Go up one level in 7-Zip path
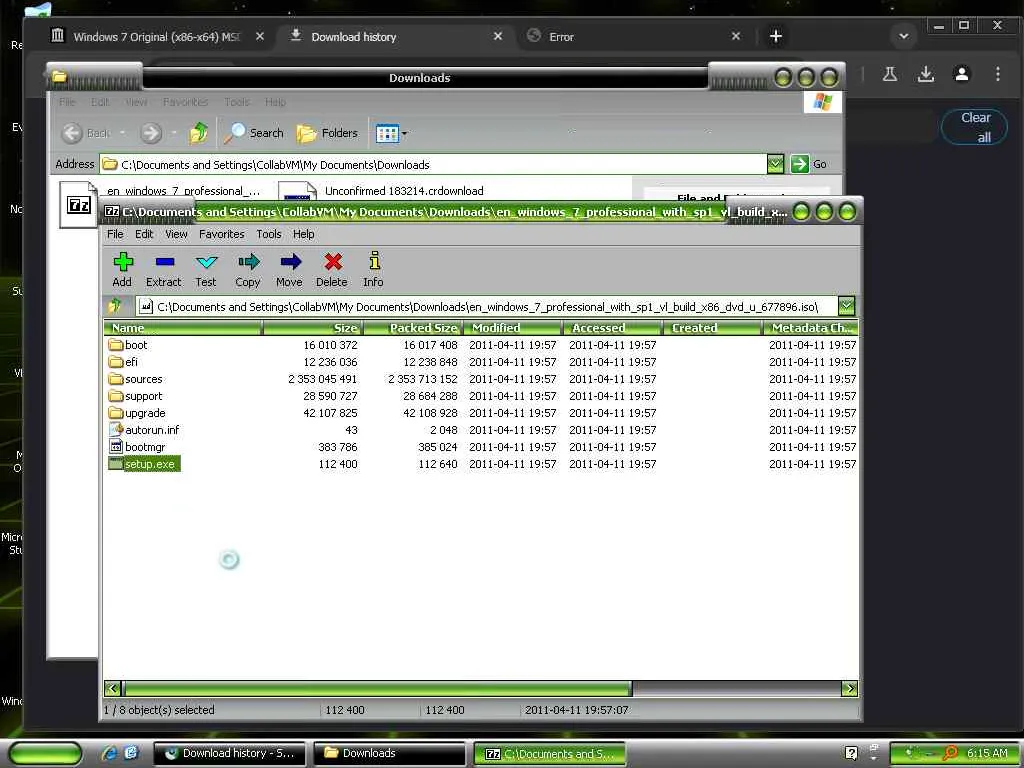1024x768 pixels. pyautogui.click(x=116, y=306)
